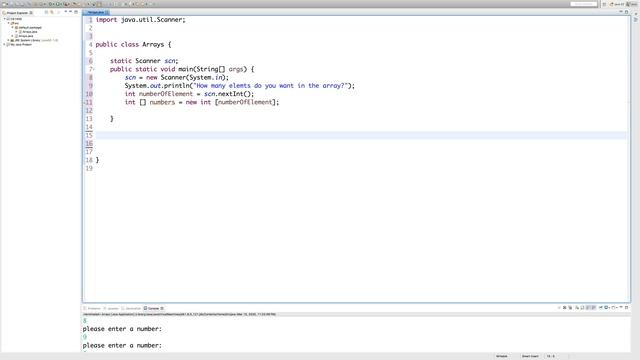Toggle Link with Editor in Project Explorer
The width and height of the screenshot is (640, 360).
51,12
